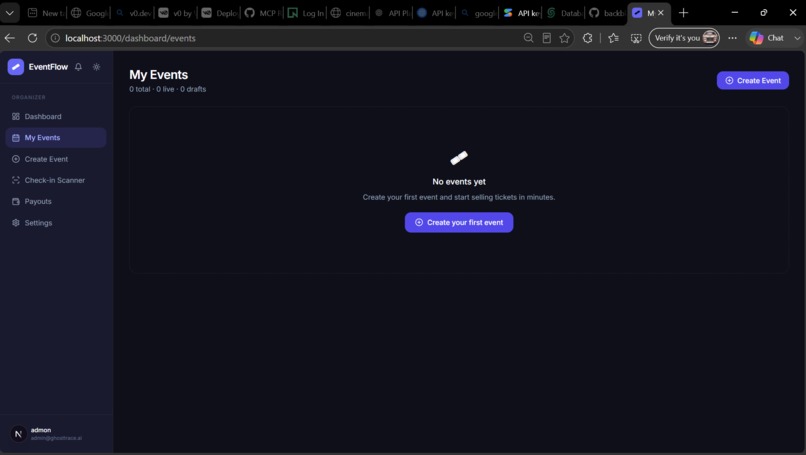
Task: Toggle the light/dark theme sun icon
Action: tap(96, 67)
